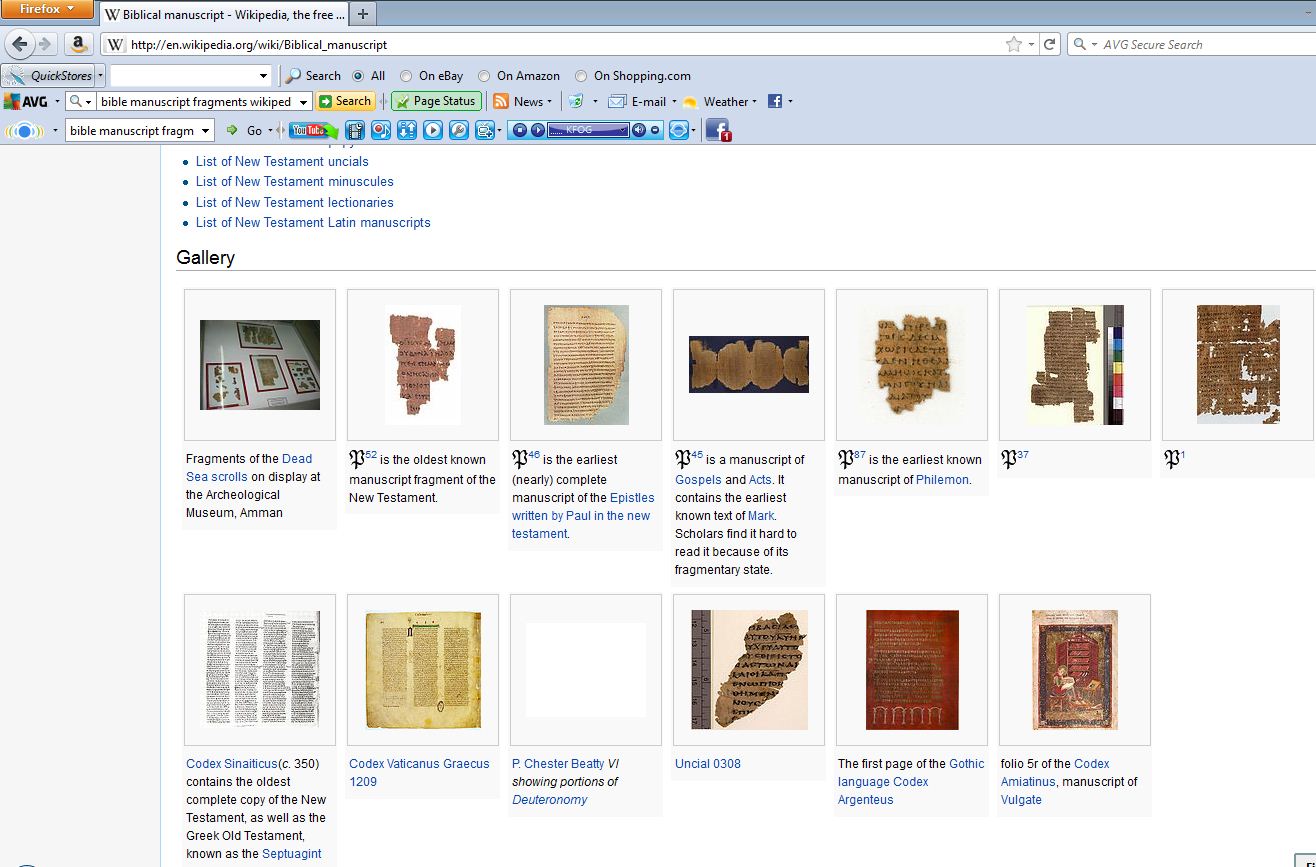1316x867 pixels.
Task: Open the Codex Vaticanus Graecus thumbnail
Action: coord(422,670)
